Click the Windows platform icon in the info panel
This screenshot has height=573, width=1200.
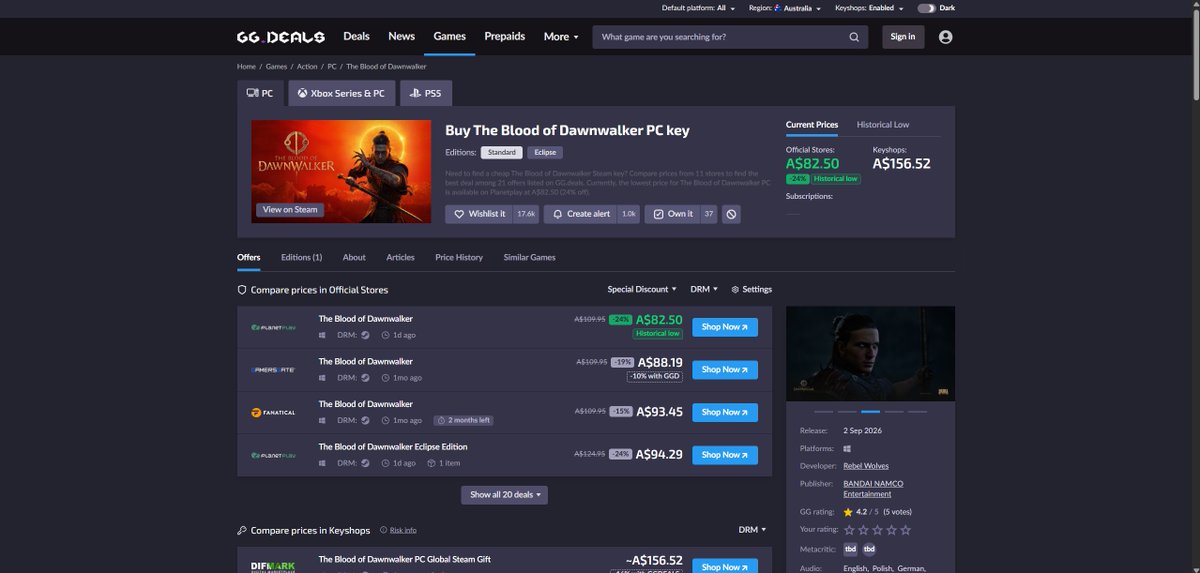(847, 449)
